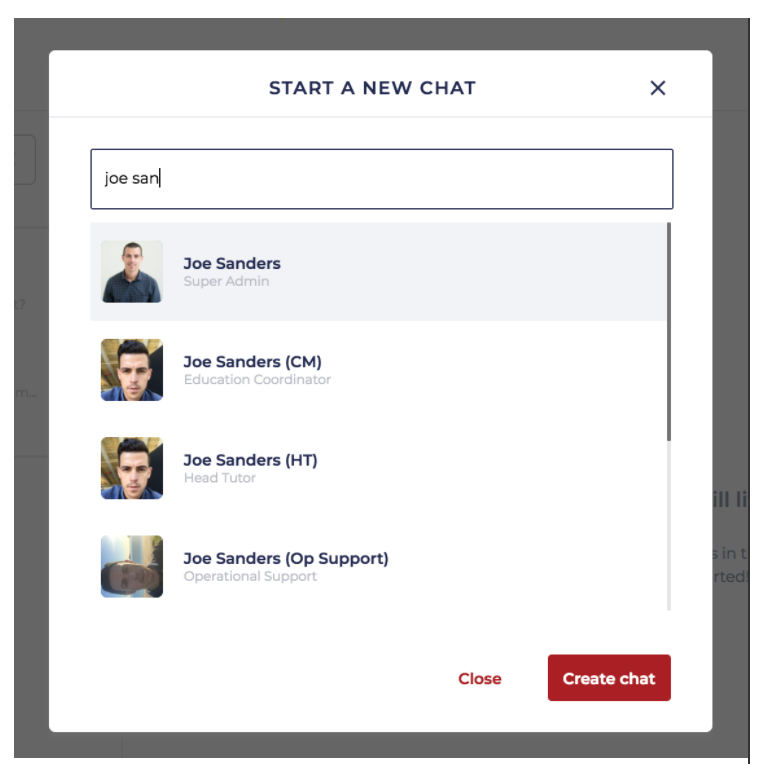Click the Super Admin role label

coord(226,282)
